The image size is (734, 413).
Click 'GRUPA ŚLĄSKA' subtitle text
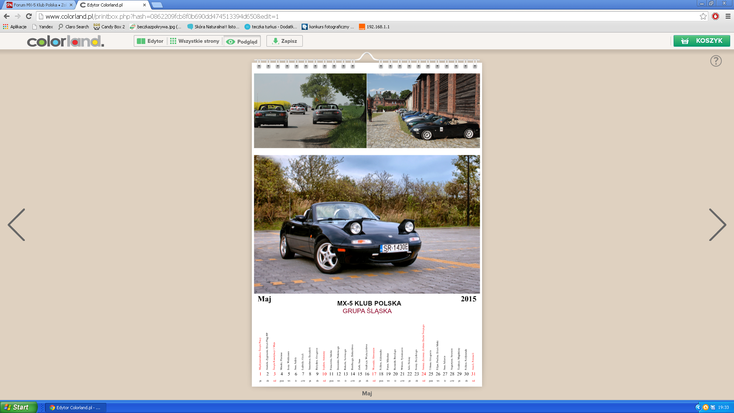[x=367, y=311]
